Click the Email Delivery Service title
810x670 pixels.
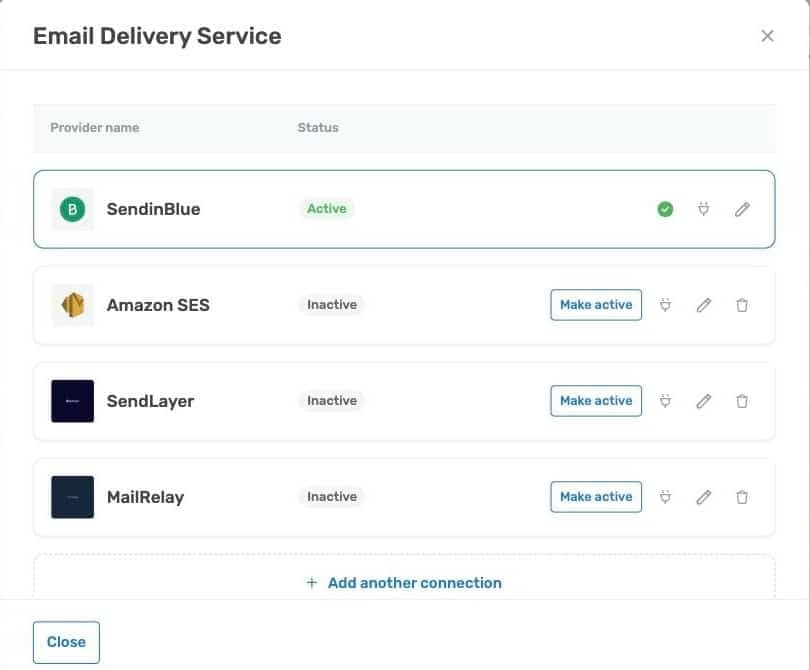157,36
